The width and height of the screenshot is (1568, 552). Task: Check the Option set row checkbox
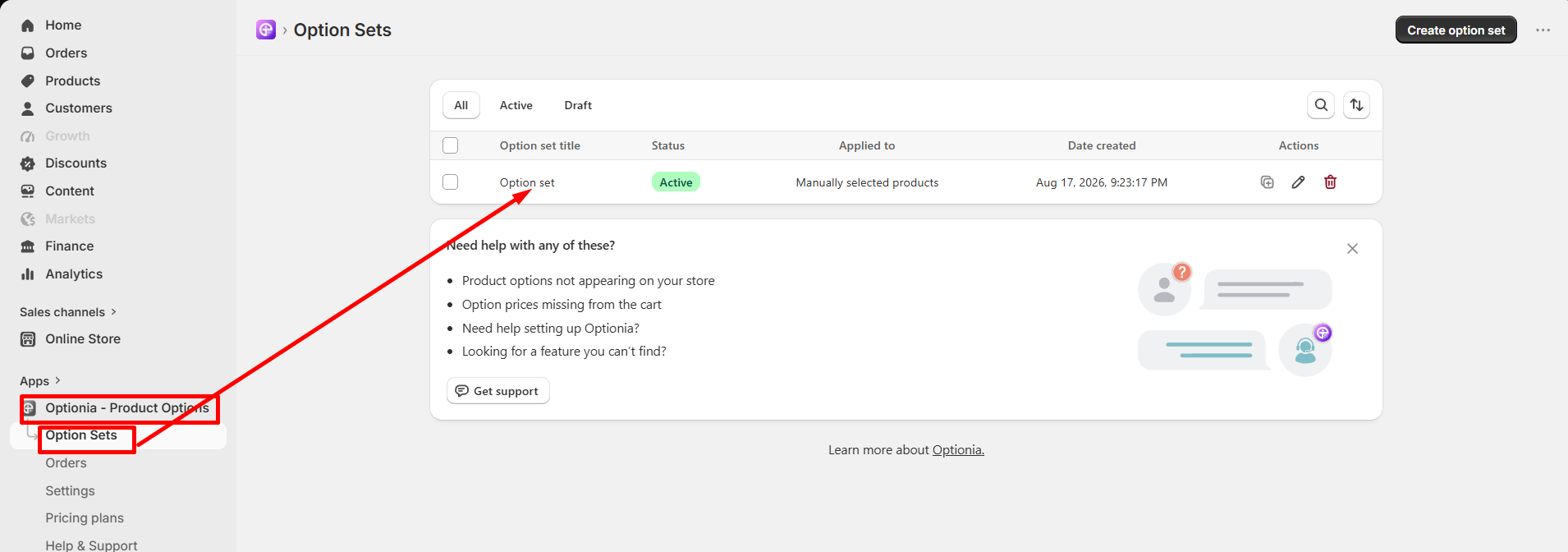click(451, 182)
